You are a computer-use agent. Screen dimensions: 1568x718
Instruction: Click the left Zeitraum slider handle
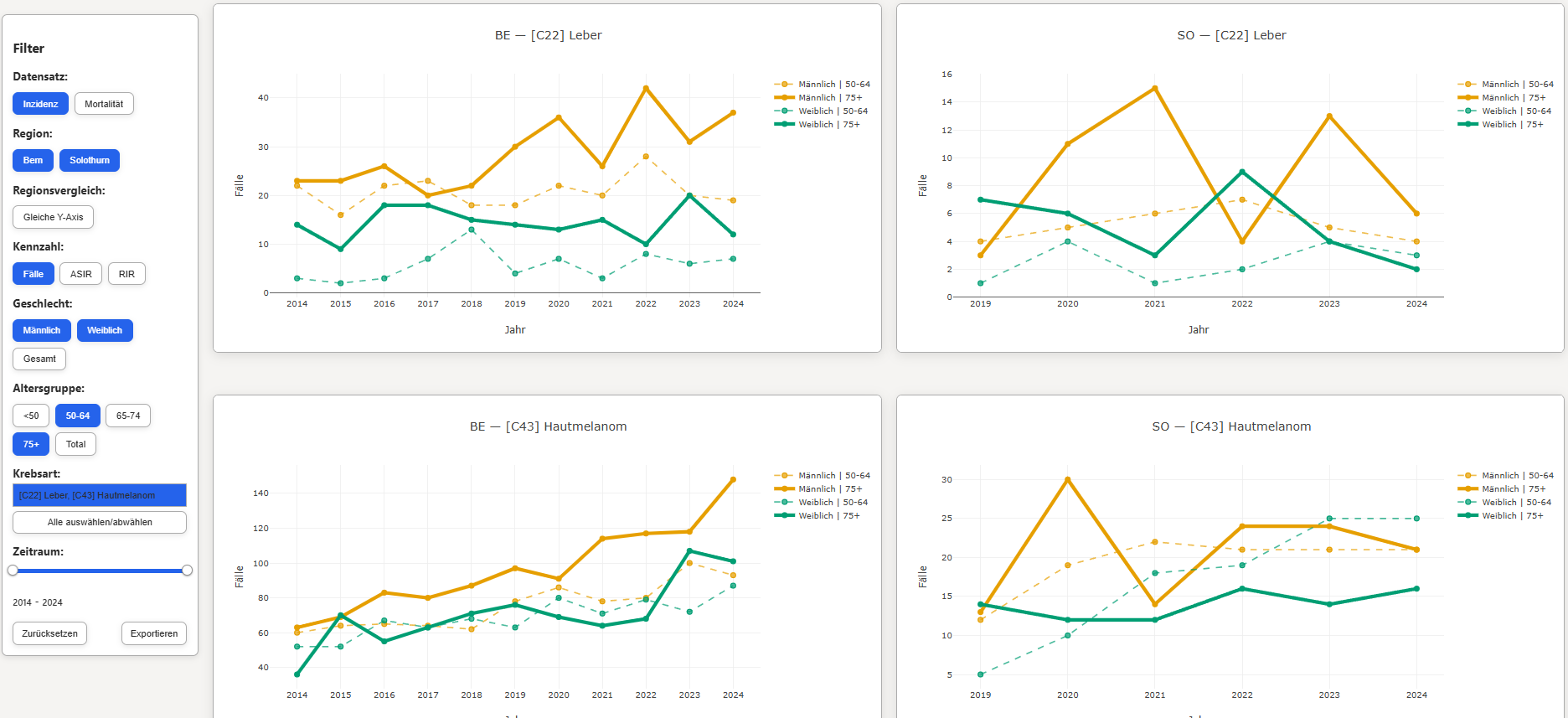(x=13, y=571)
